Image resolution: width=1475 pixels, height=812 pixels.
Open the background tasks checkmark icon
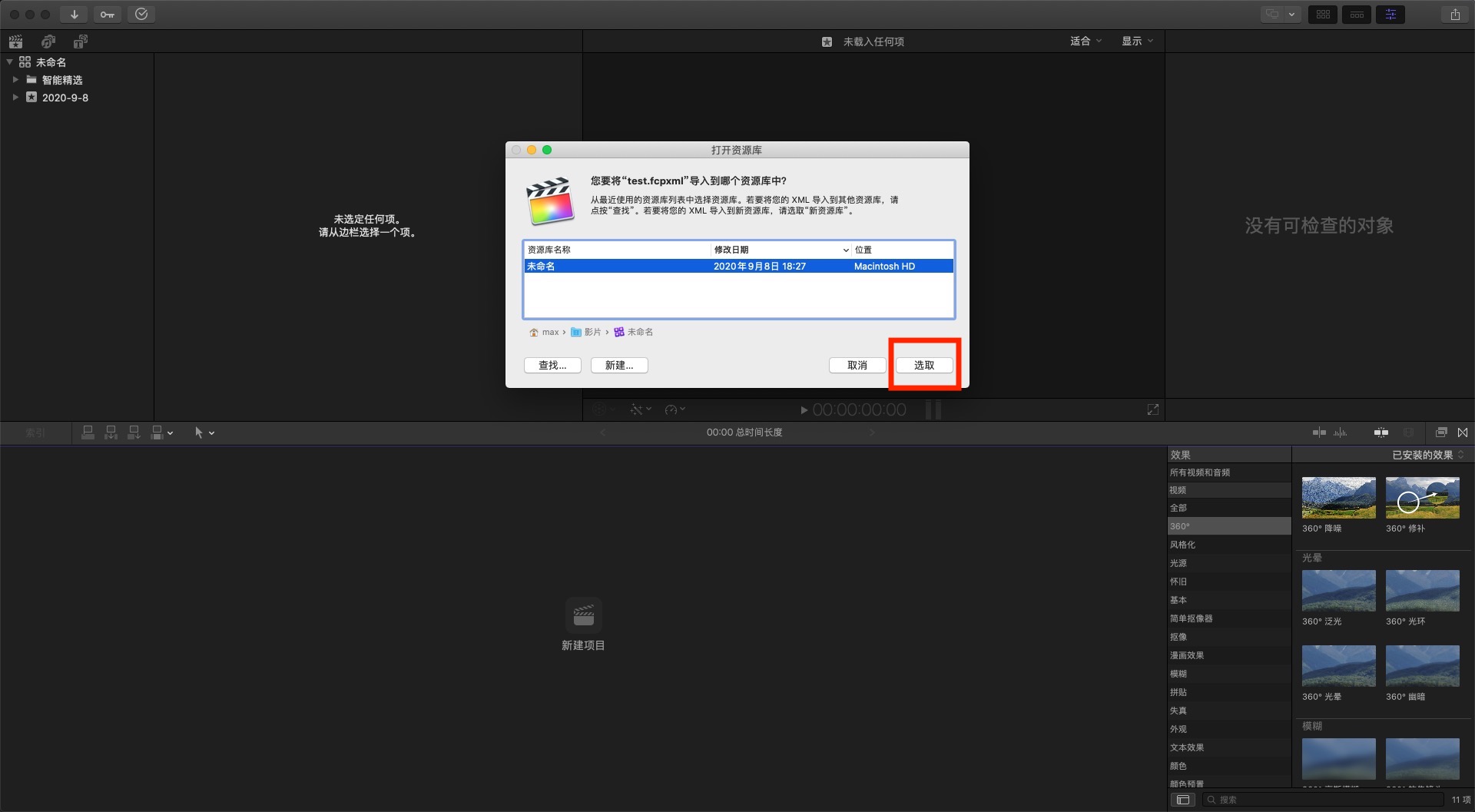pyautogui.click(x=141, y=14)
